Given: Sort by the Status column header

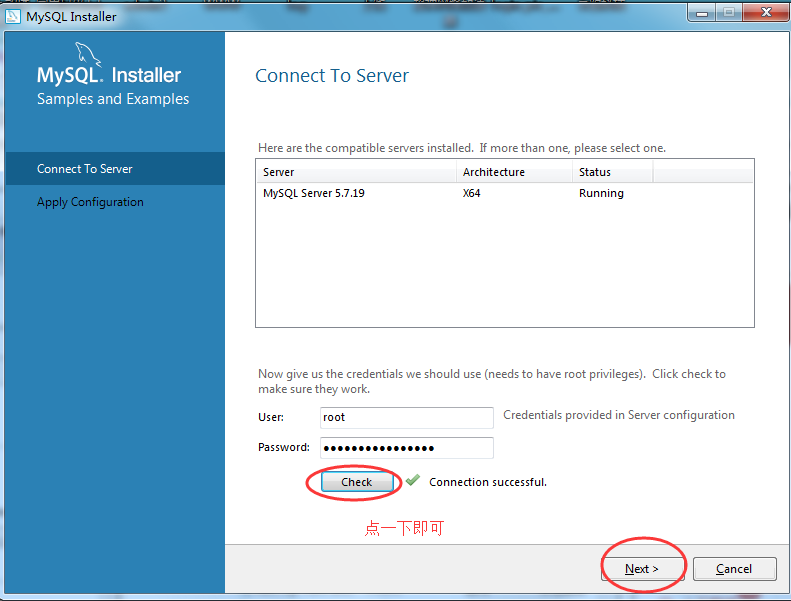Looking at the screenshot, I should (x=612, y=172).
